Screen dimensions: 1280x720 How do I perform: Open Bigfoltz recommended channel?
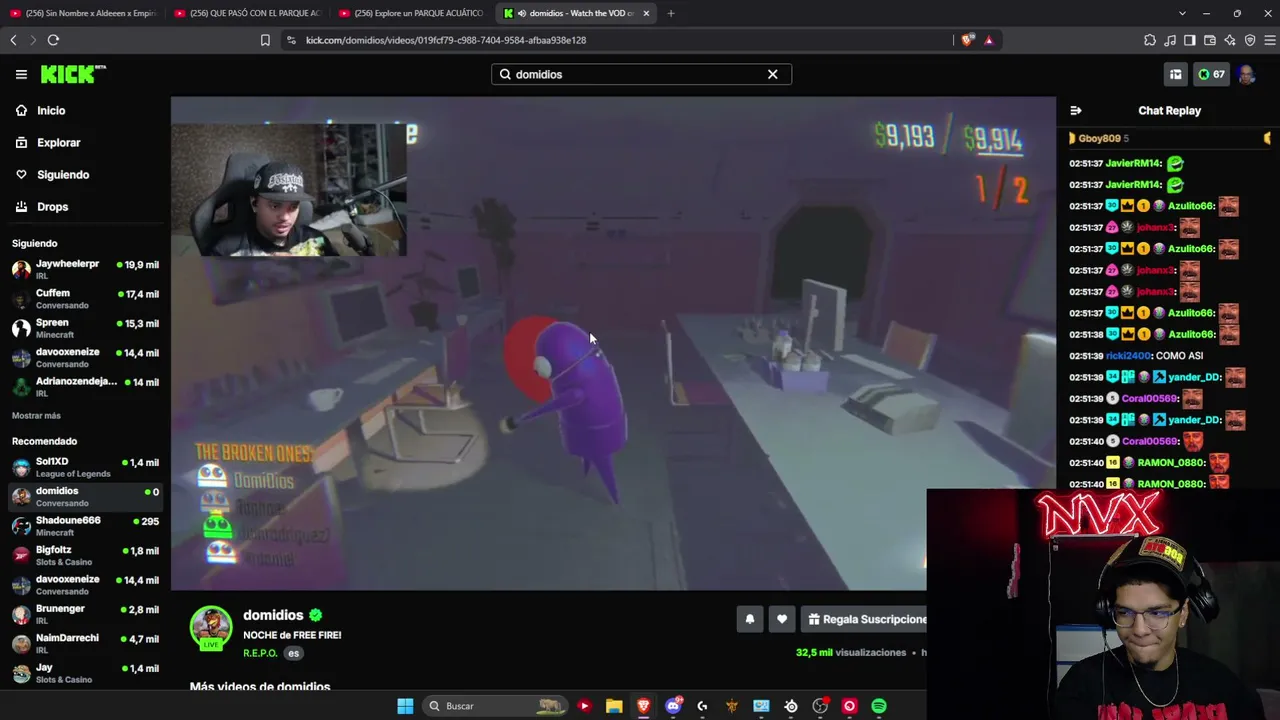coord(85,555)
